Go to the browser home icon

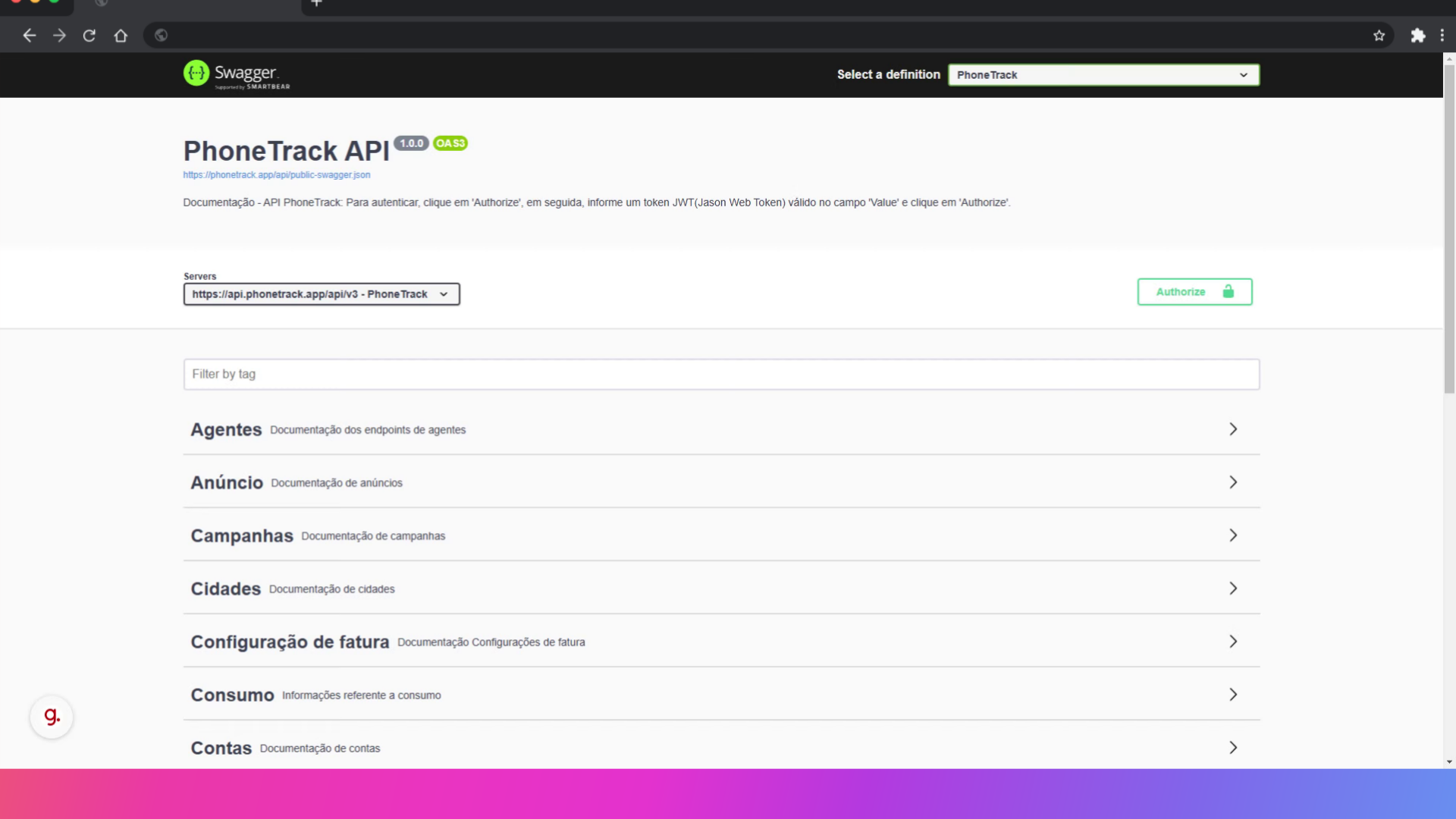click(x=121, y=36)
